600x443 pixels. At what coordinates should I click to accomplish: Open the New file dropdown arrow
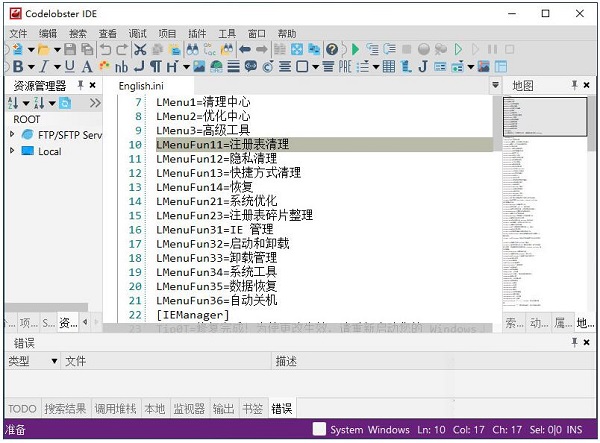31,49
